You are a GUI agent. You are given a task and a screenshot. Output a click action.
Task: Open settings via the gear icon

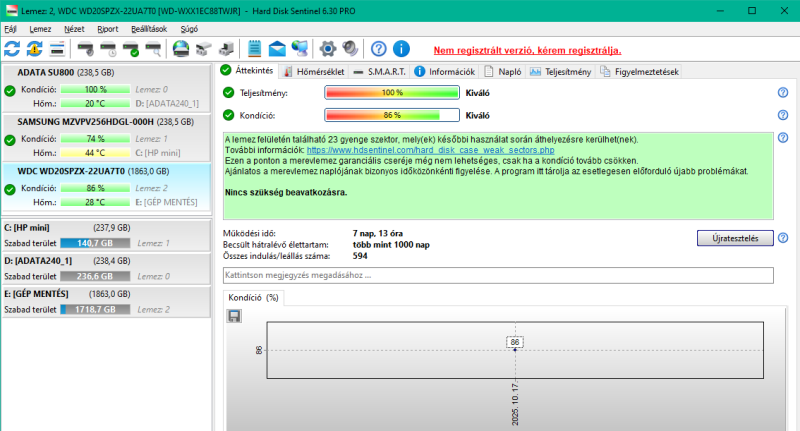tap(328, 49)
